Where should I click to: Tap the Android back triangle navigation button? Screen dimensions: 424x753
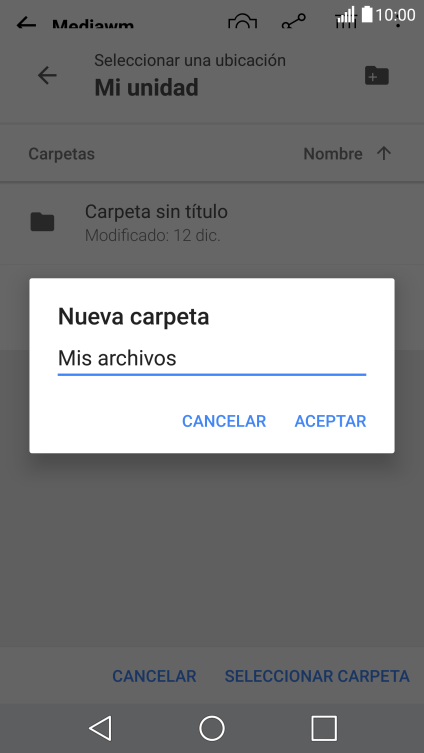click(100, 728)
